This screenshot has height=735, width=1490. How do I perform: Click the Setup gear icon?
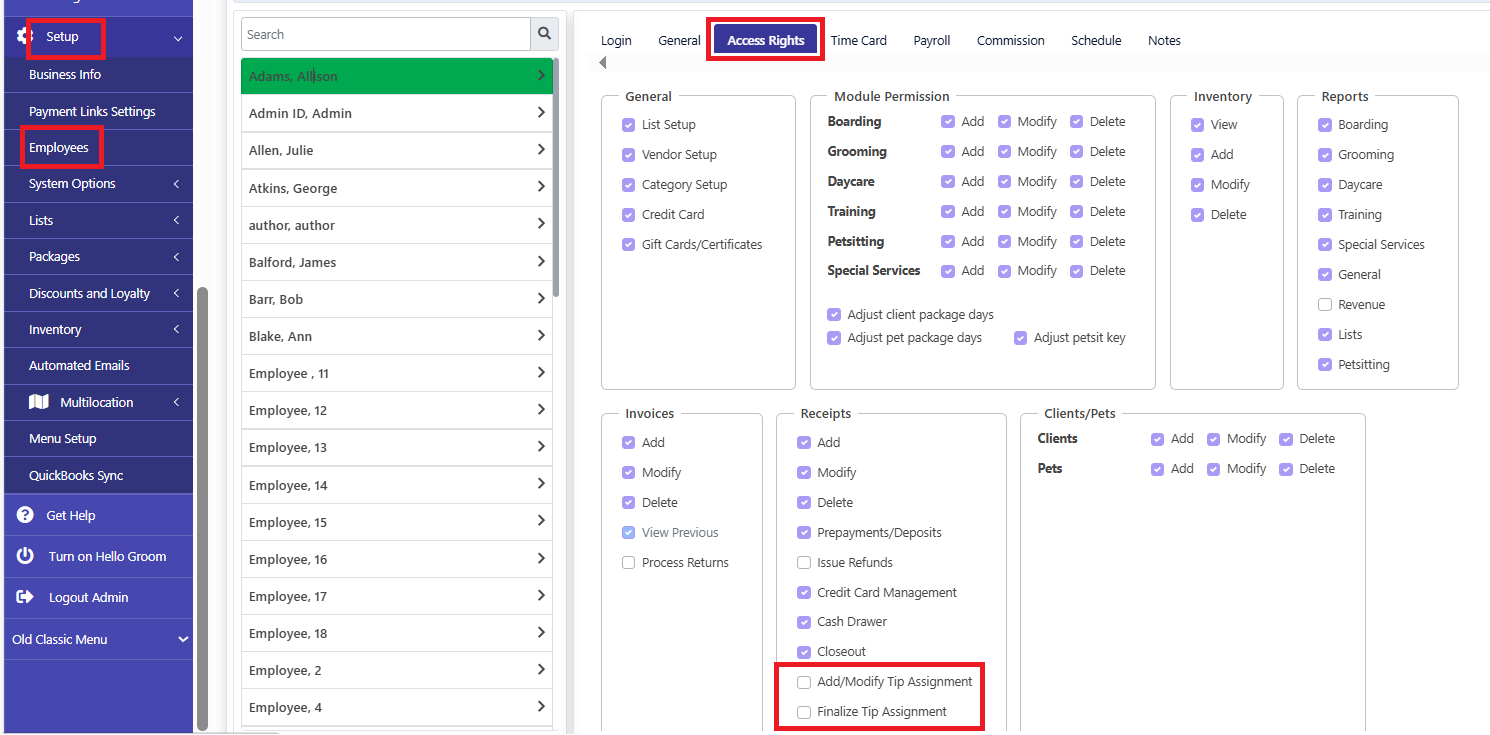tap(25, 37)
